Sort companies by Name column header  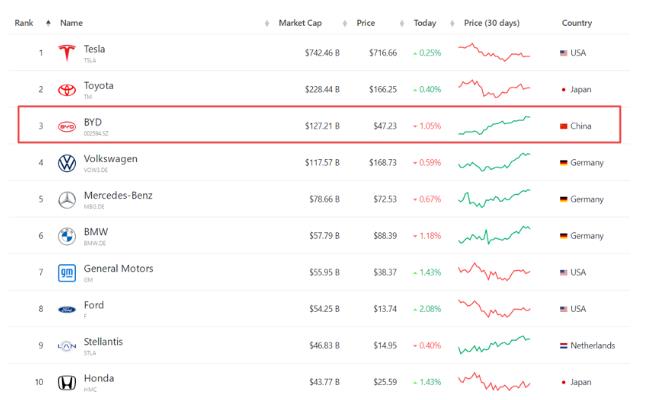coord(71,22)
